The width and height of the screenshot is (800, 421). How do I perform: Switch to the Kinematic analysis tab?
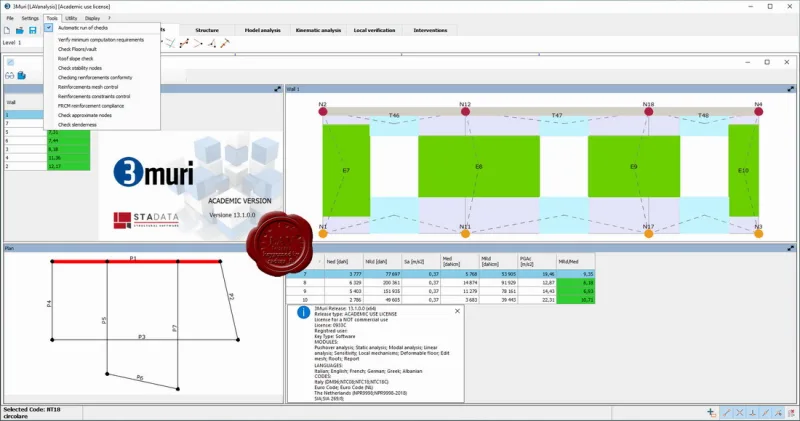tap(318, 30)
